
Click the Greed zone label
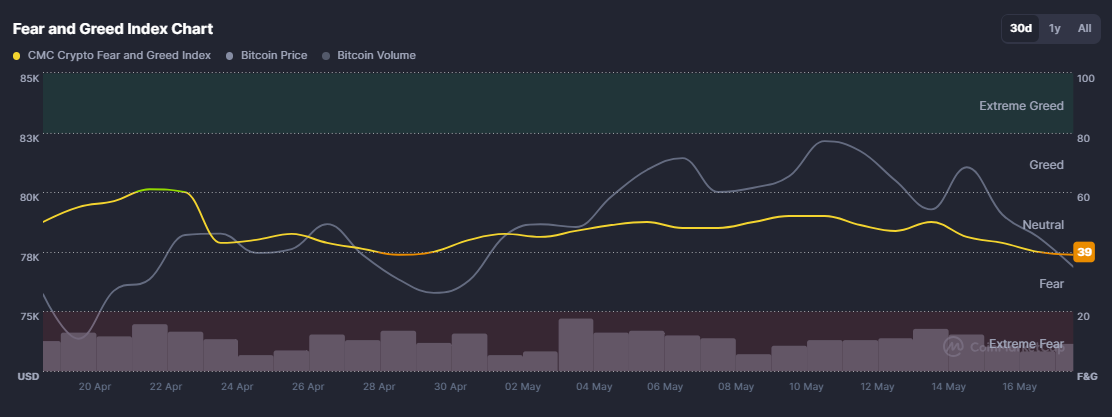coord(1047,165)
